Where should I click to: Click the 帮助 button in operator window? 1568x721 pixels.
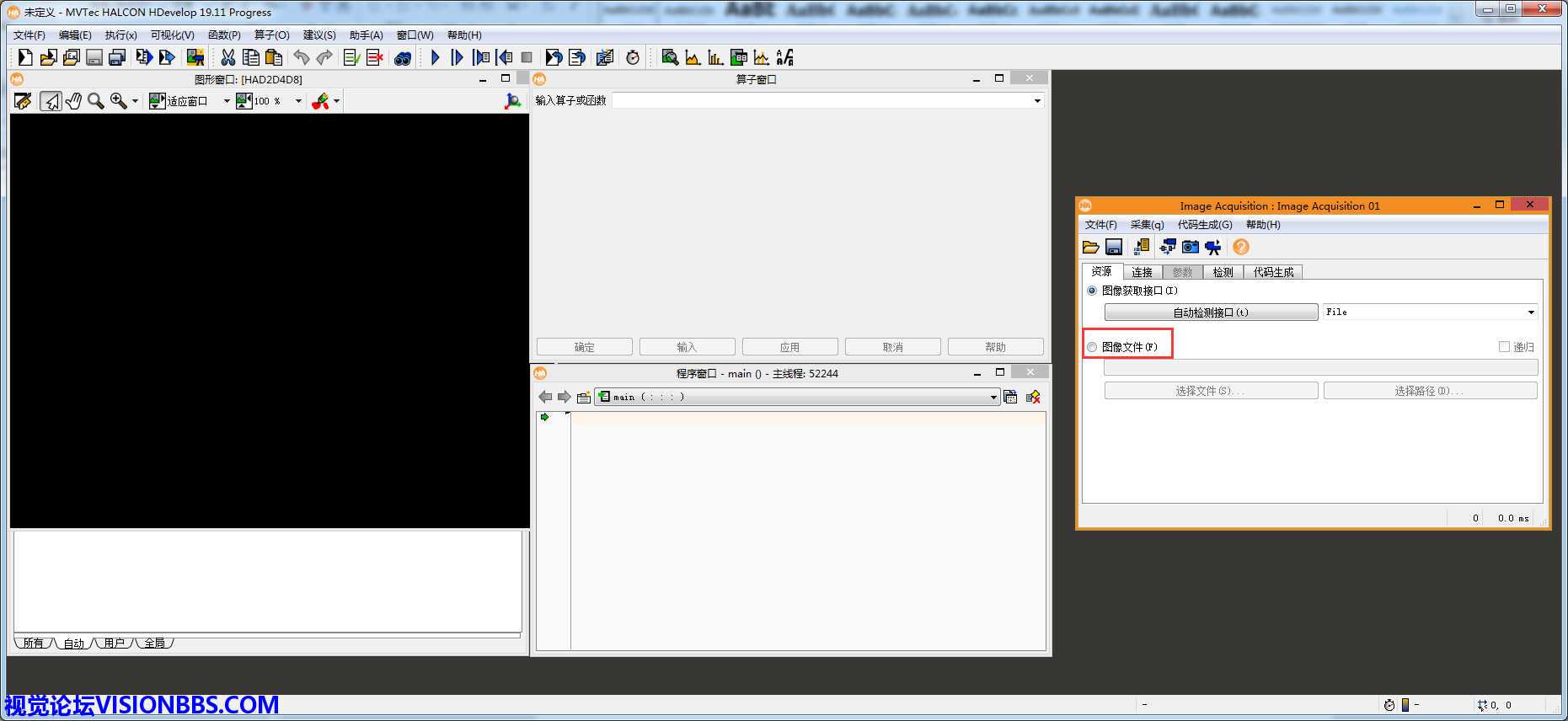point(995,347)
